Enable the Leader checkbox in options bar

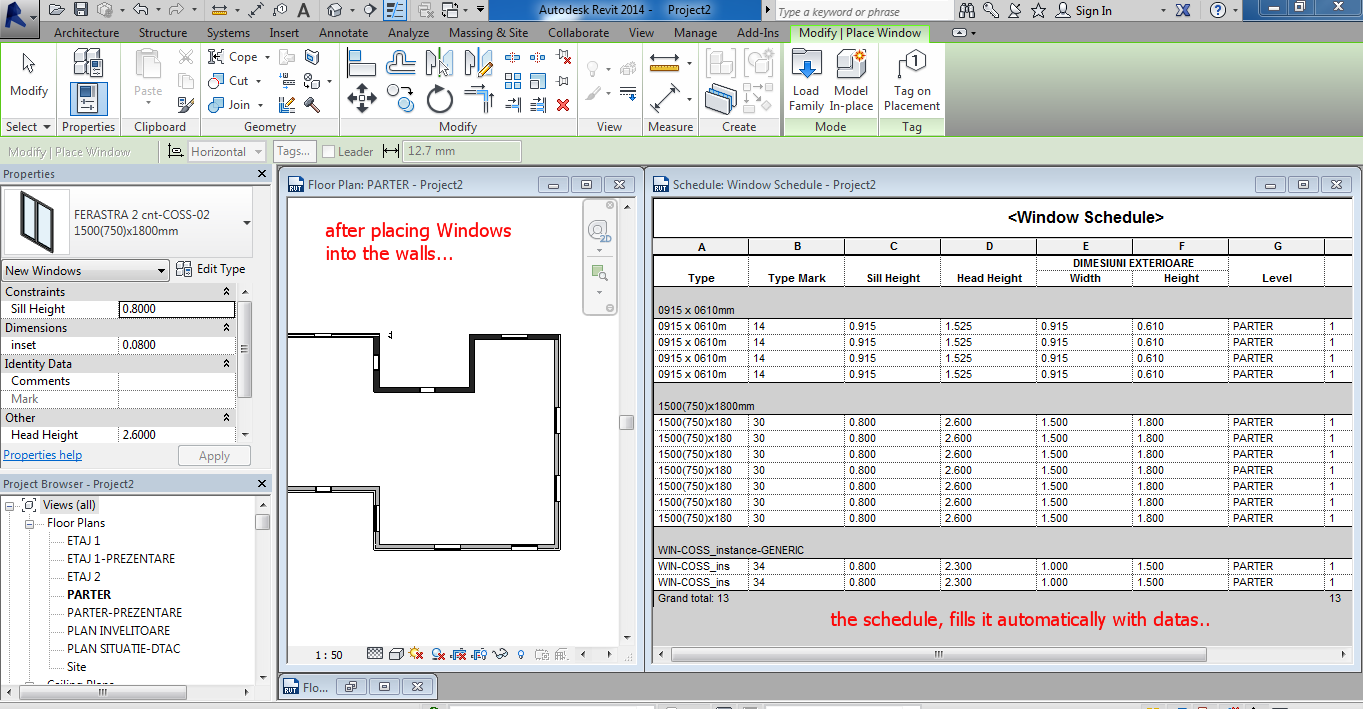[x=327, y=150]
